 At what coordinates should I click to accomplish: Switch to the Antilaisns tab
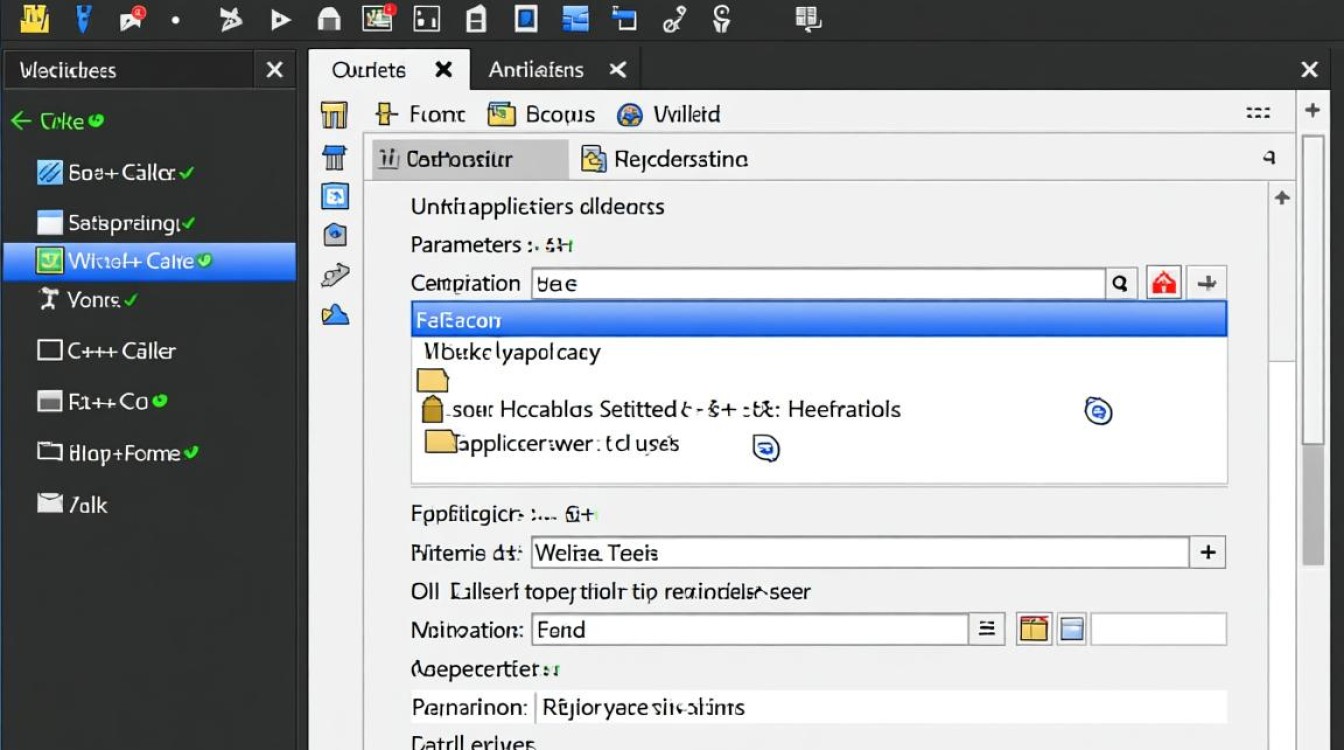536,70
